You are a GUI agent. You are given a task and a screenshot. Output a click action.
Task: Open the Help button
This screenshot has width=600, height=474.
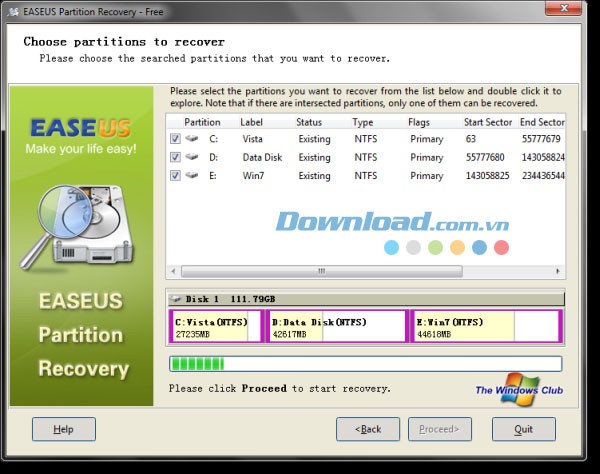click(x=64, y=429)
